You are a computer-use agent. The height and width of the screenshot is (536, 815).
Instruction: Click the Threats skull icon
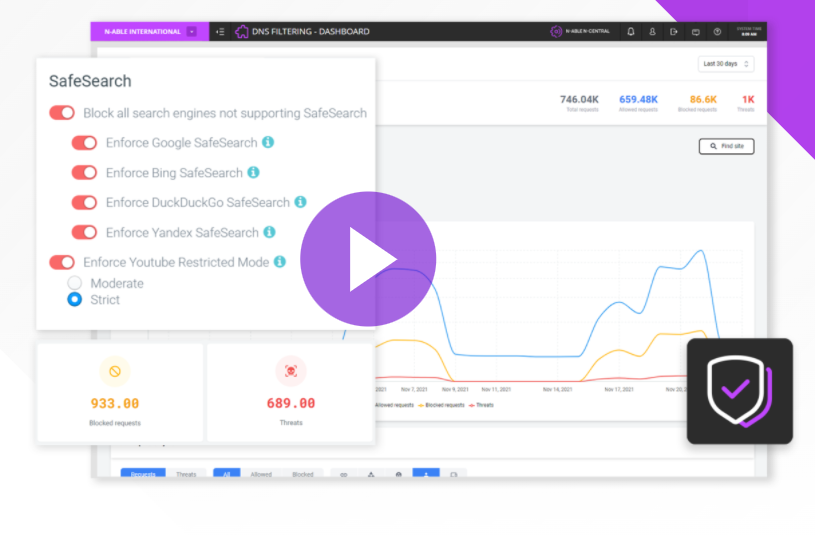[291, 371]
